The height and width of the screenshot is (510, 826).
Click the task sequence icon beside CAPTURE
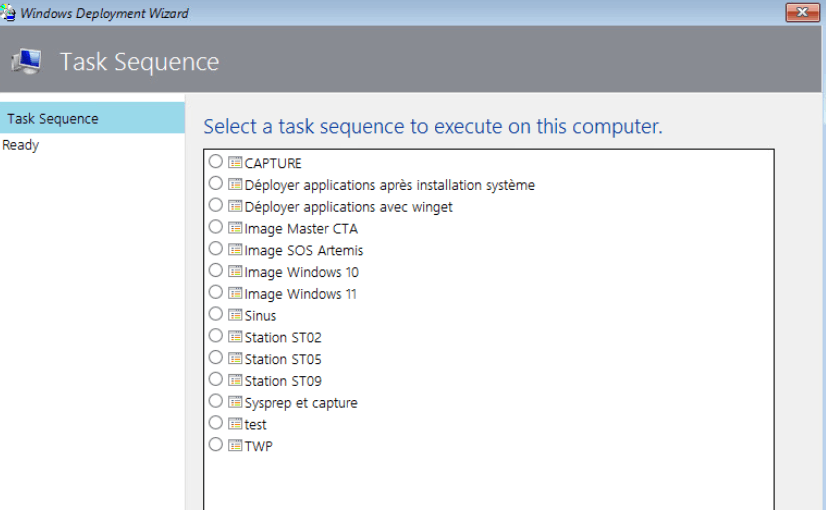pyautogui.click(x=235, y=163)
